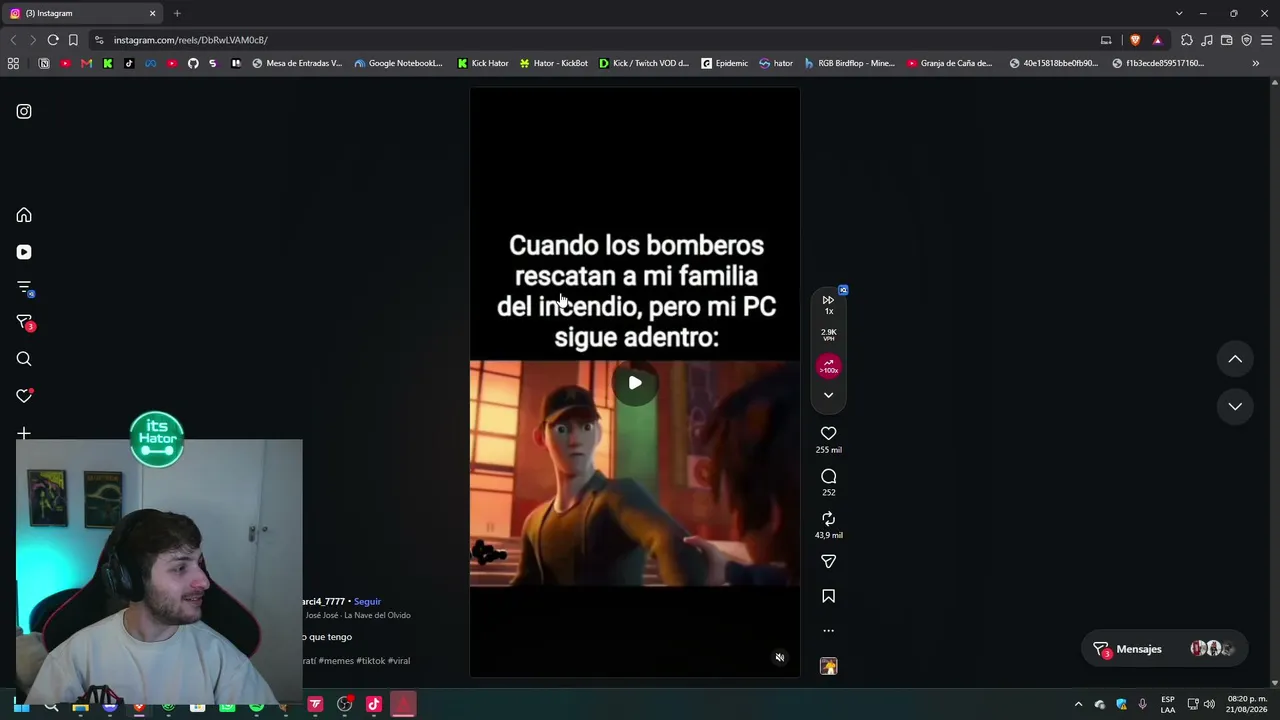The width and height of the screenshot is (1280, 720).
Task: Open the reel's three-dot more options
Action: [828, 631]
